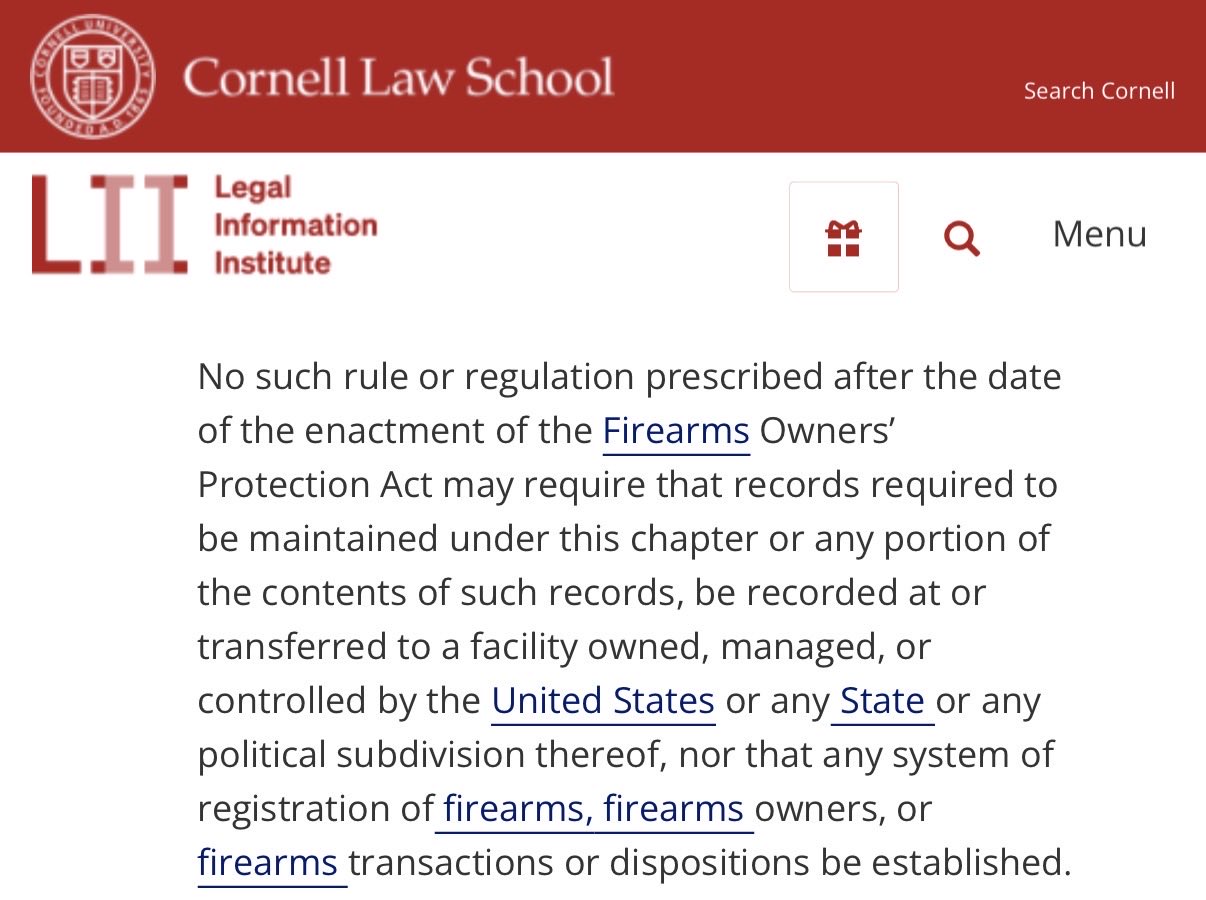Click the word "Institute" in LII title
The width and height of the screenshot is (1206, 900).
[272, 263]
